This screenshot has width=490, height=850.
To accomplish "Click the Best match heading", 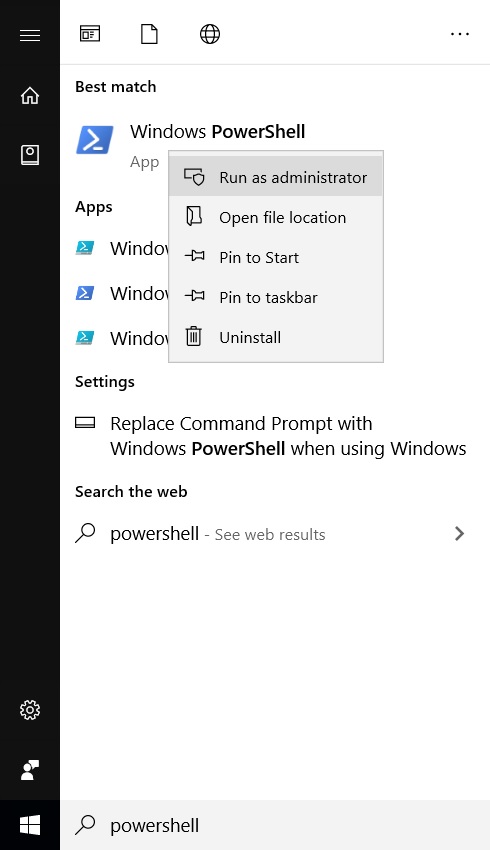I will [x=115, y=87].
